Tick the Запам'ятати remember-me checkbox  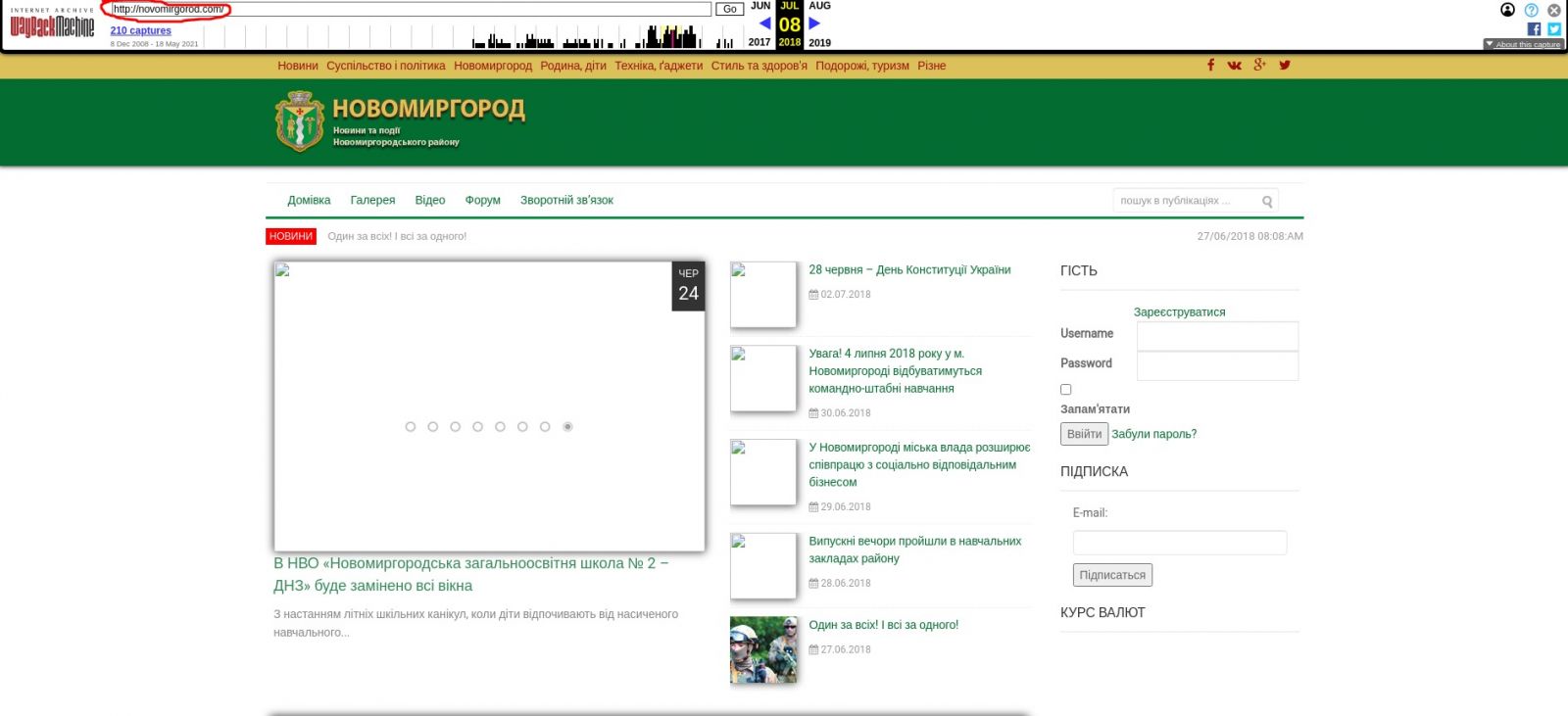(x=1066, y=390)
